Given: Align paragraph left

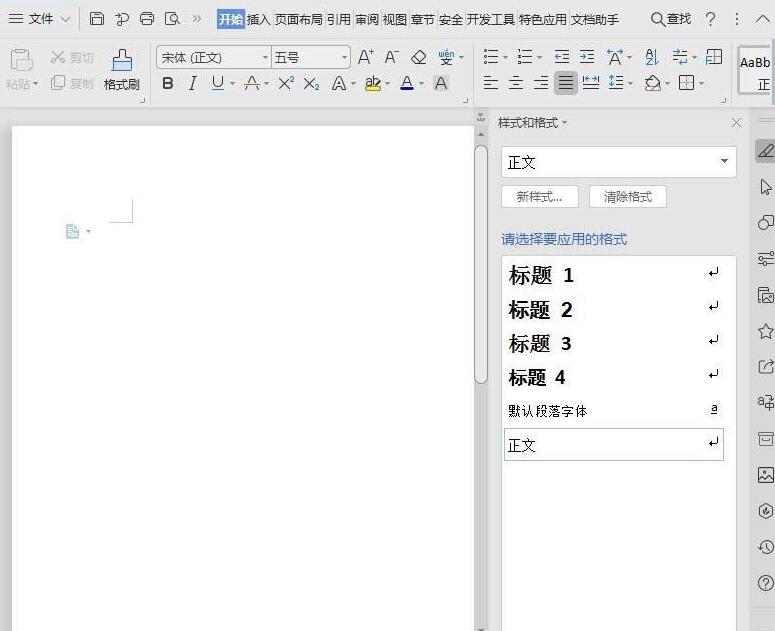Looking at the screenshot, I should pyautogui.click(x=490, y=83).
